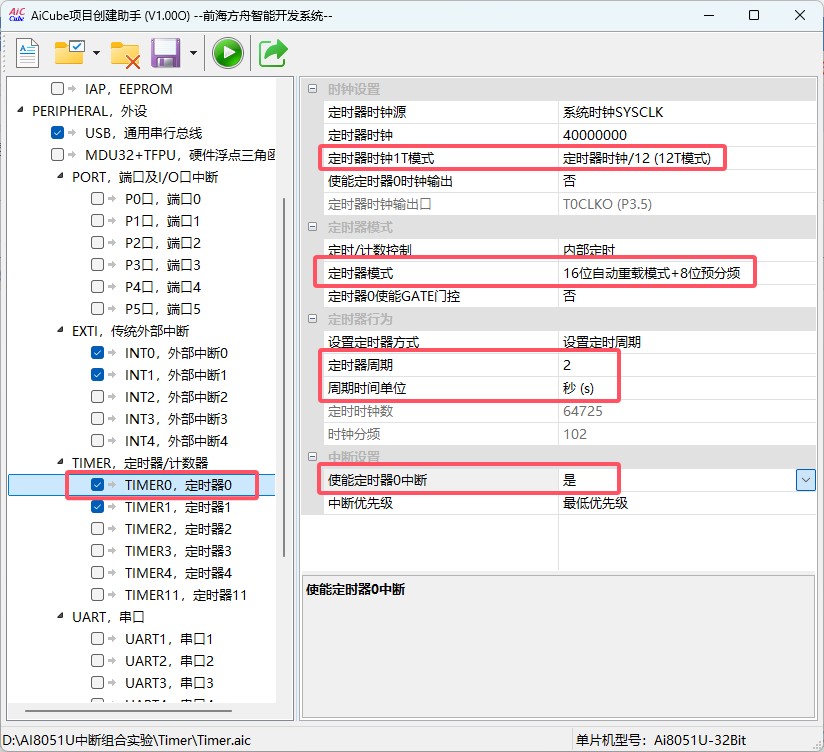This screenshot has width=824, height=752.
Task: Click the 单片机型号 Ai8051U-32Bit status entry
Action: coord(661,740)
